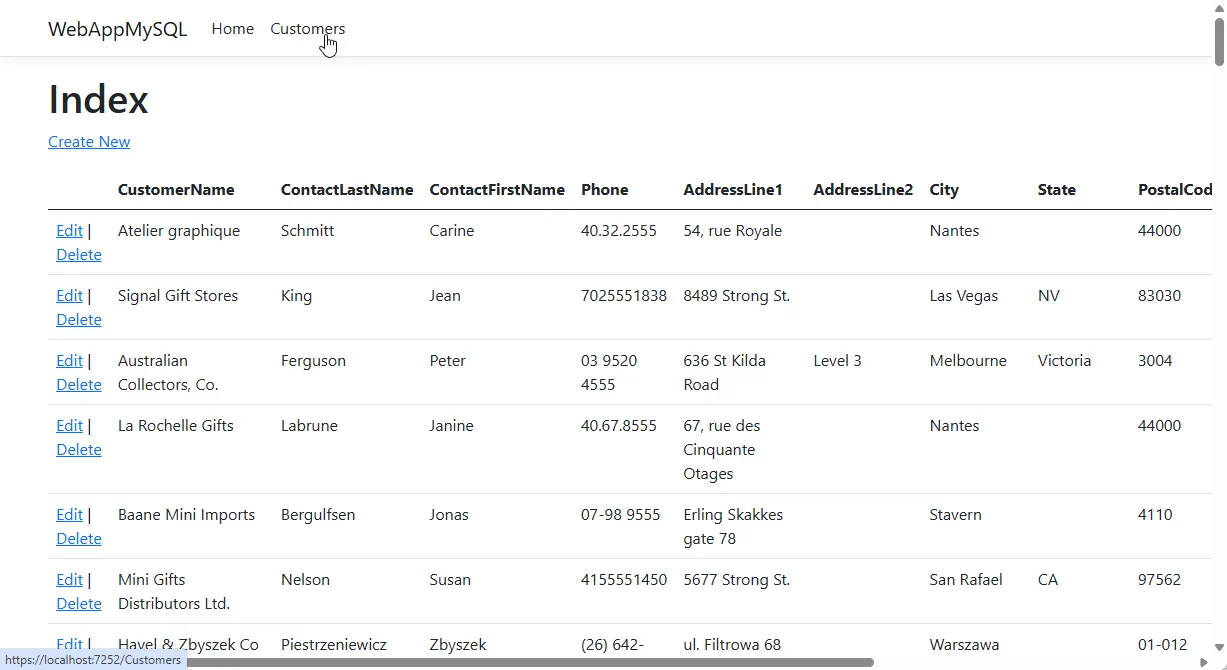Click the Create New link

89,142
